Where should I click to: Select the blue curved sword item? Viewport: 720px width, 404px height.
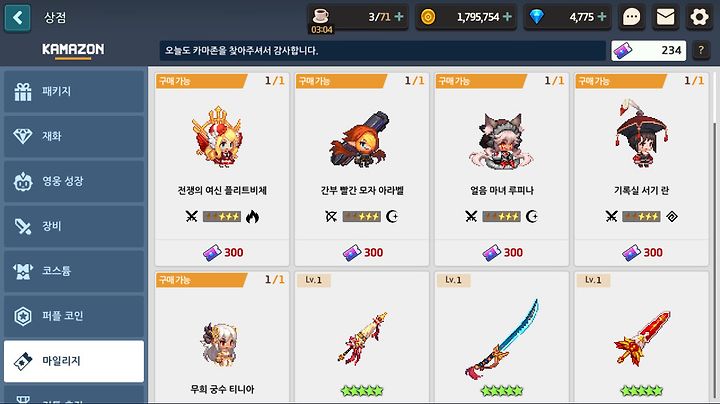501,337
